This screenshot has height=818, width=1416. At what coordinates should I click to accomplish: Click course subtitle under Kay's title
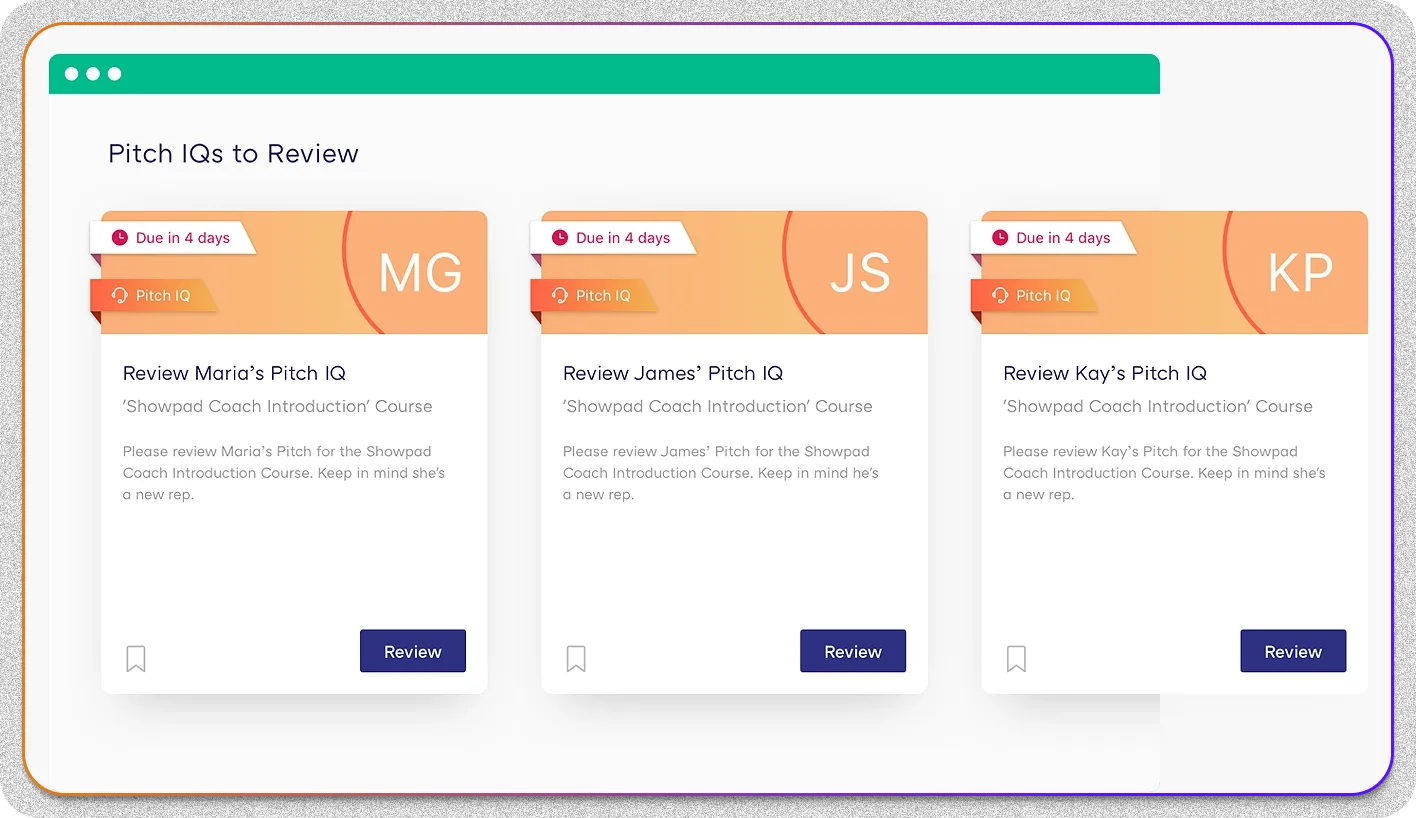1157,406
